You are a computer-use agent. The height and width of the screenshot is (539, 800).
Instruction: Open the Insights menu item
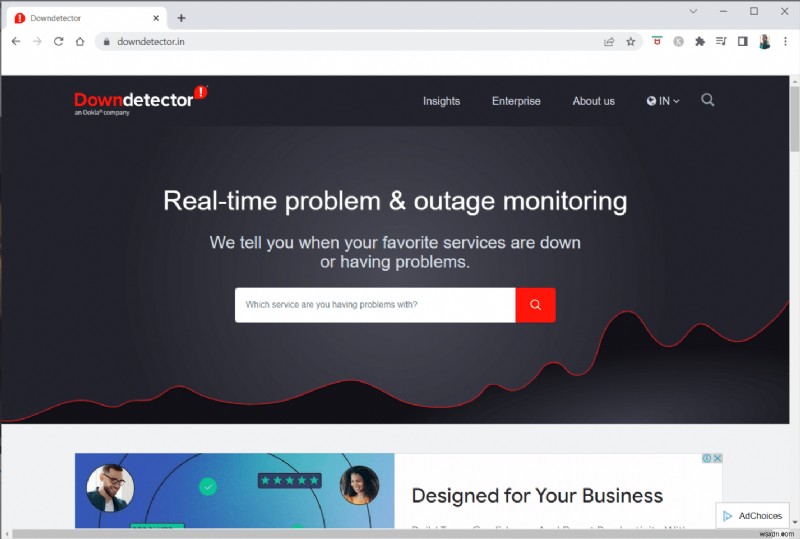[441, 101]
